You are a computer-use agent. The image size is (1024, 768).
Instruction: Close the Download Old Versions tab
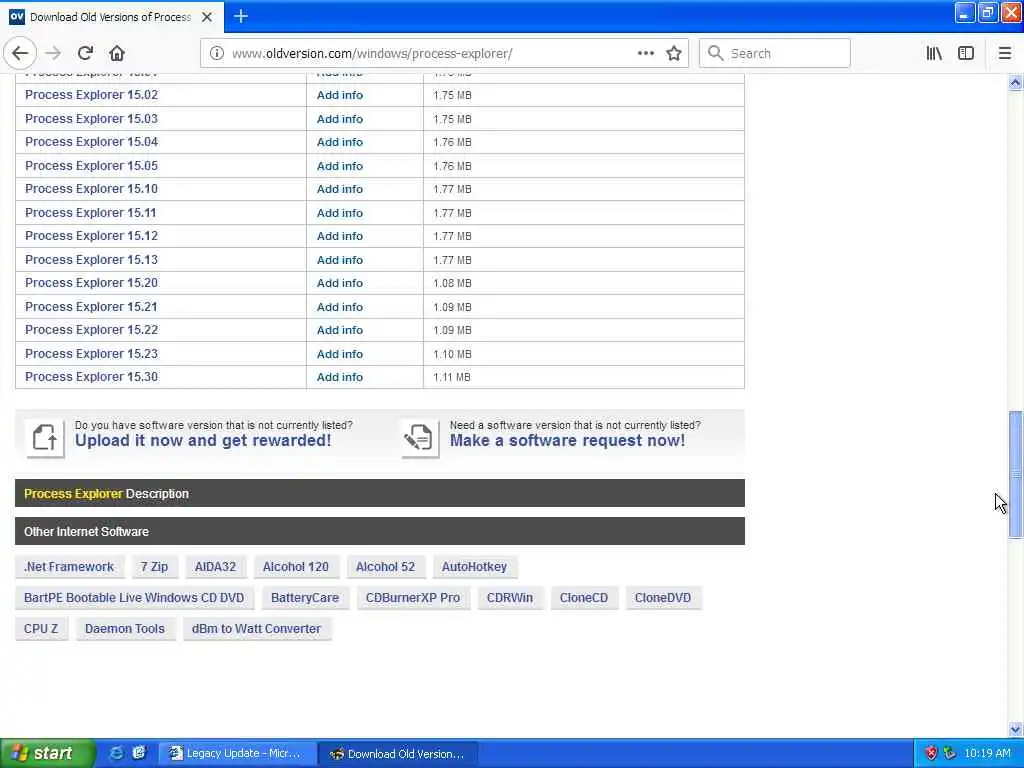pyautogui.click(x=207, y=17)
